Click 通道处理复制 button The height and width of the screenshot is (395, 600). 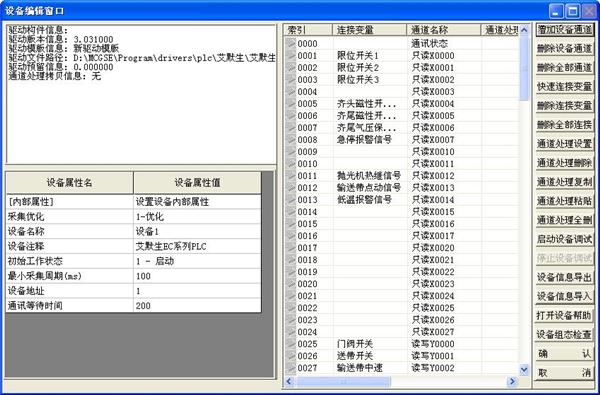[x=564, y=182]
